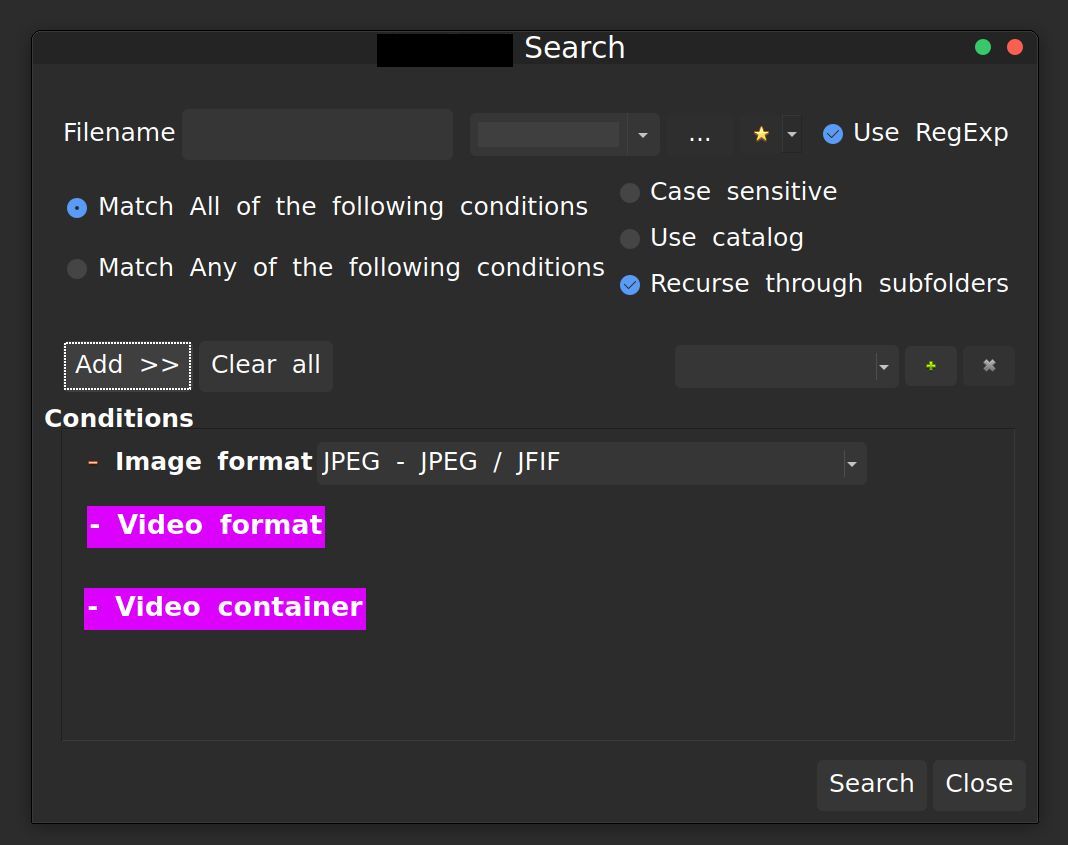Open the Image format JPEG dropdown
The image size is (1068, 845).
coord(851,464)
